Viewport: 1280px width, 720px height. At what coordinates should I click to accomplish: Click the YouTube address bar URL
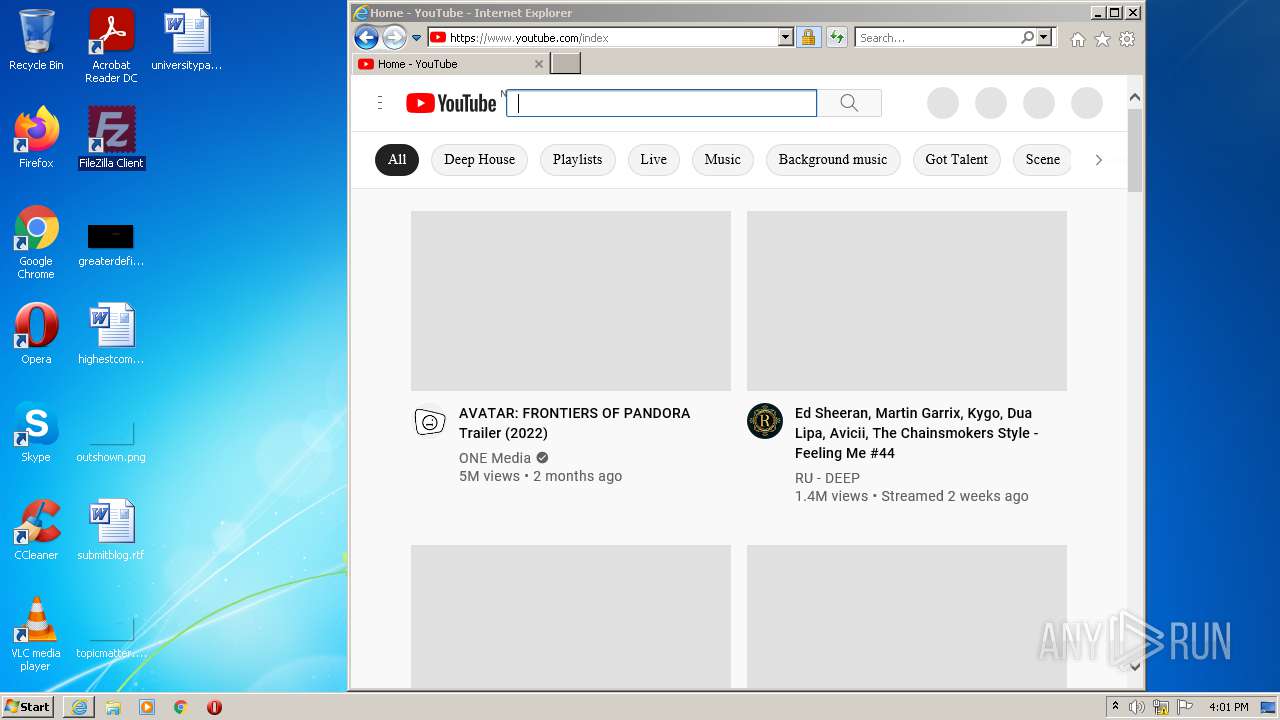[528, 38]
